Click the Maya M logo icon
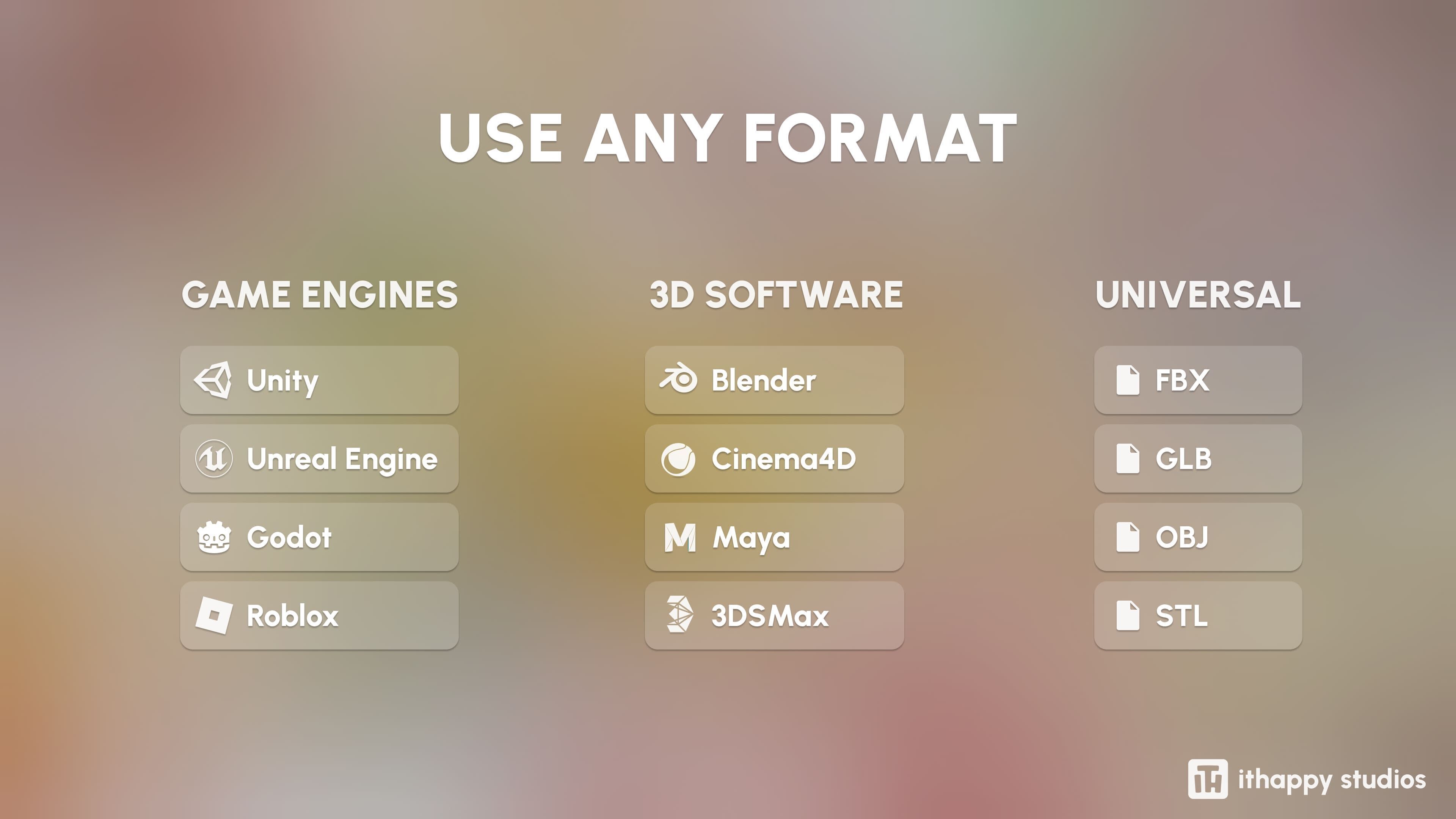 [679, 537]
